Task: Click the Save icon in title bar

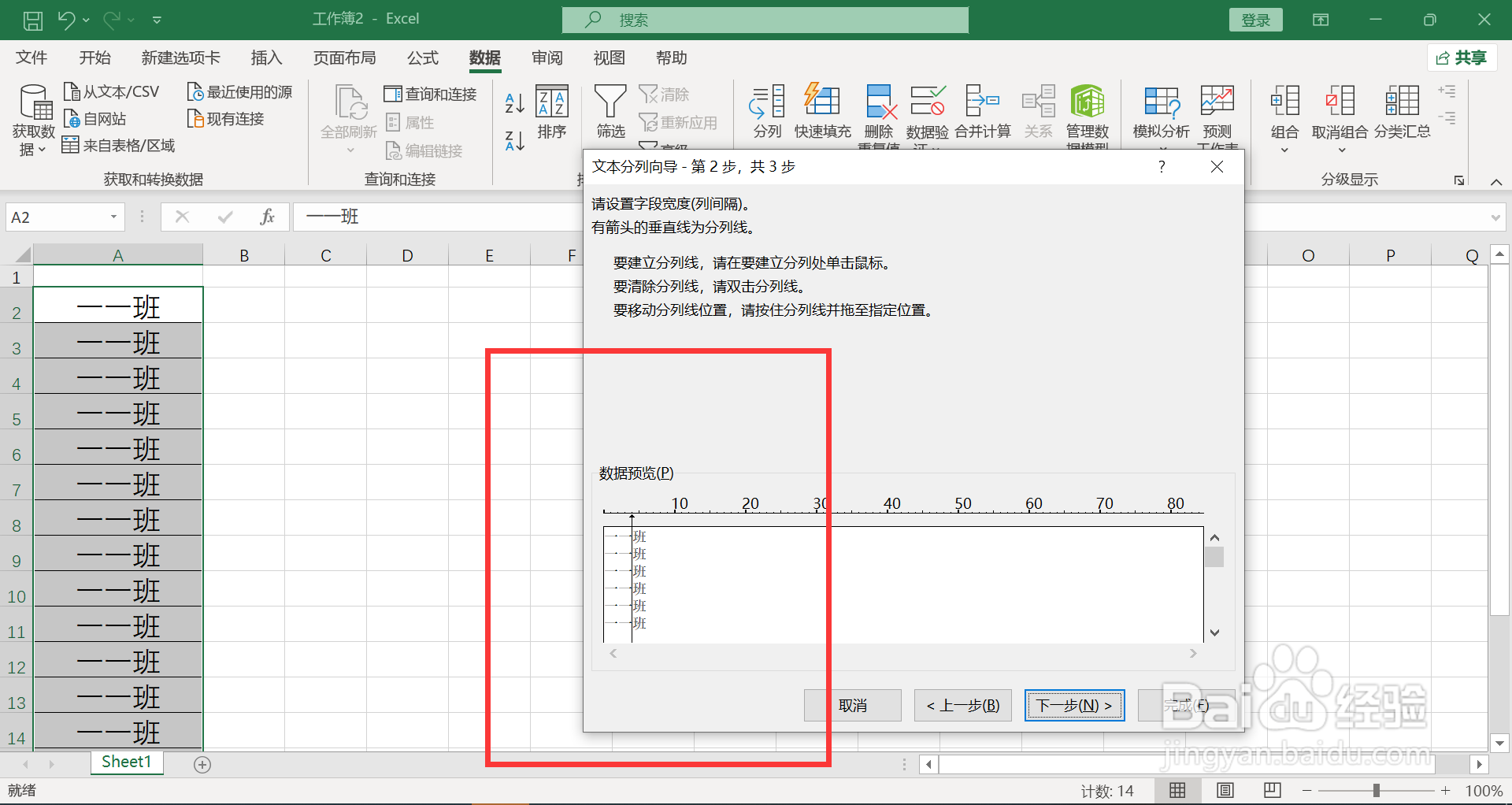Action: [33, 20]
